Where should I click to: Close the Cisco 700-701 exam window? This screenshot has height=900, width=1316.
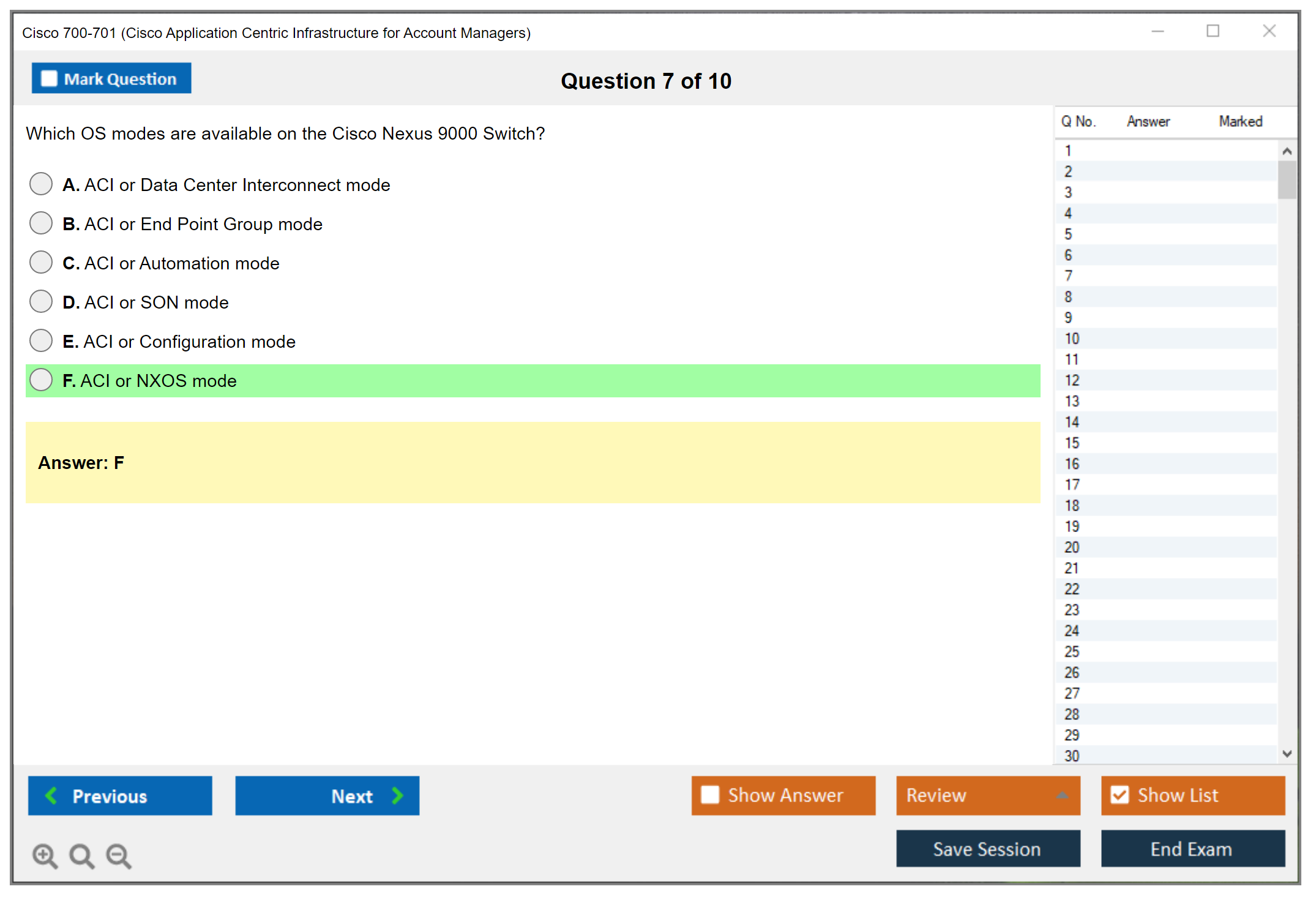pos(1269,31)
